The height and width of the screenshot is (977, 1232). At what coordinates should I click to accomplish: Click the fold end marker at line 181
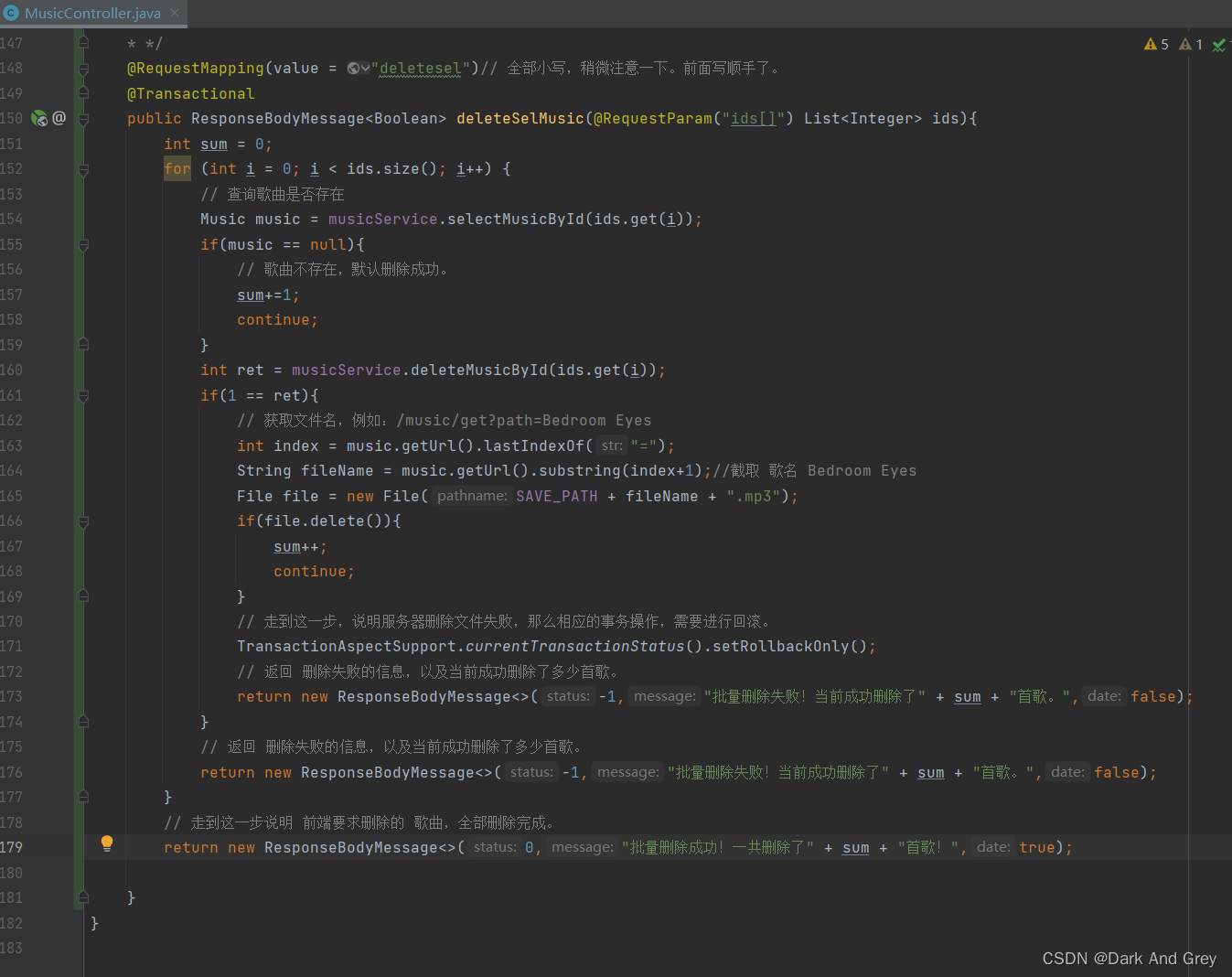[83, 897]
